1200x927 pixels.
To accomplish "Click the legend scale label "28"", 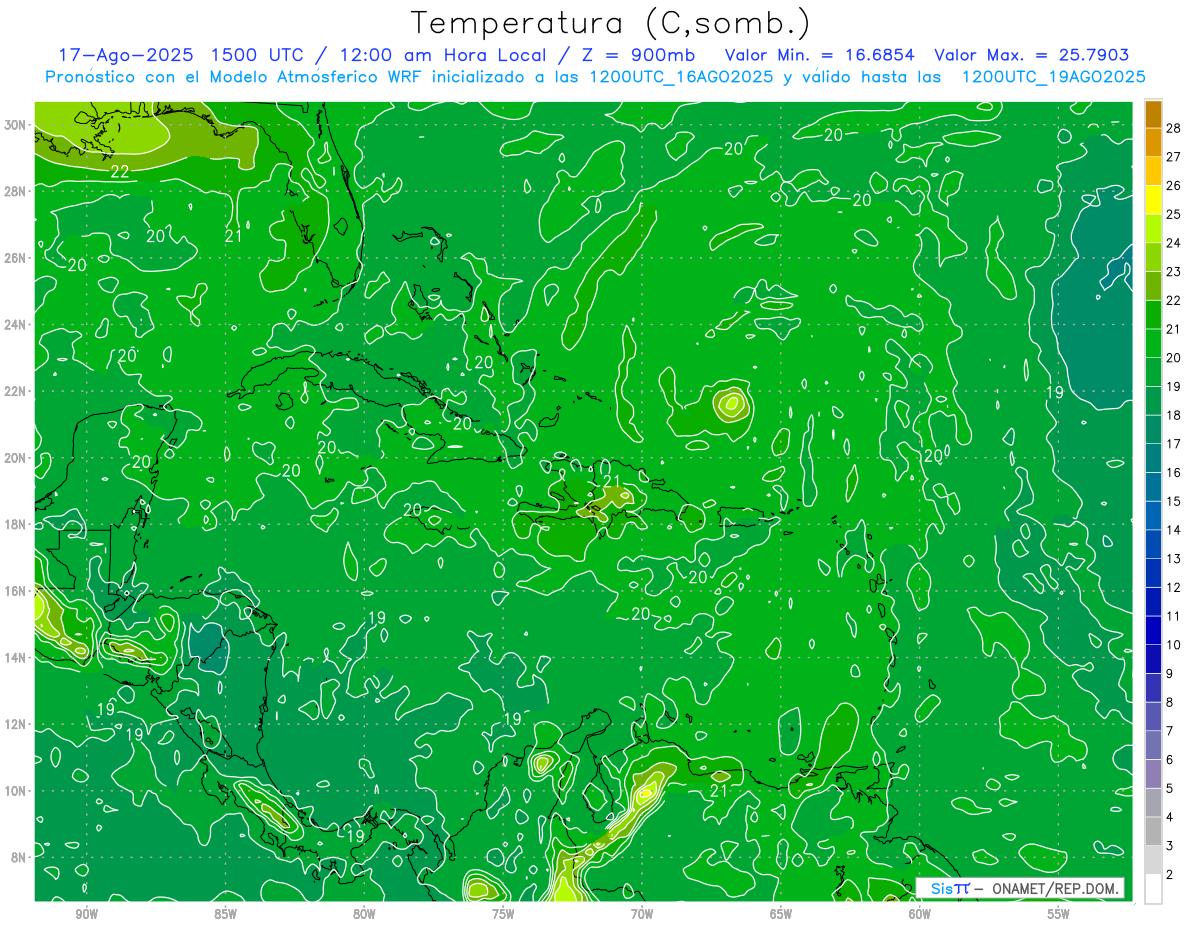I will tap(1174, 128).
